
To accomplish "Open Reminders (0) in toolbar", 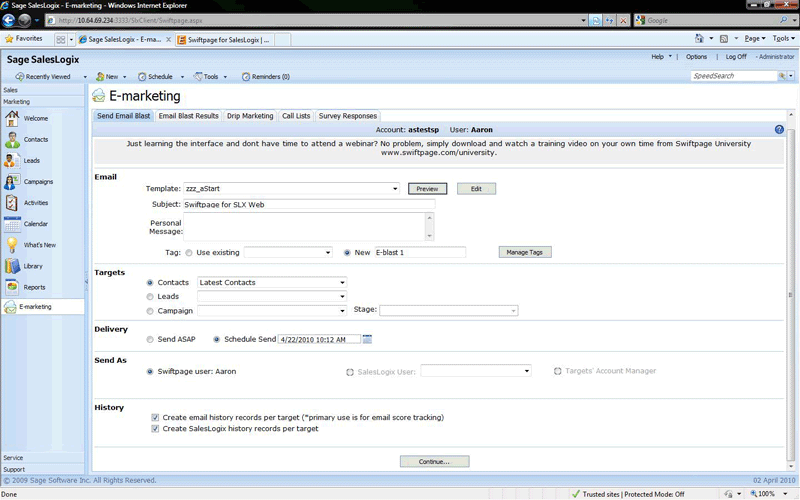I will pos(266,77).
